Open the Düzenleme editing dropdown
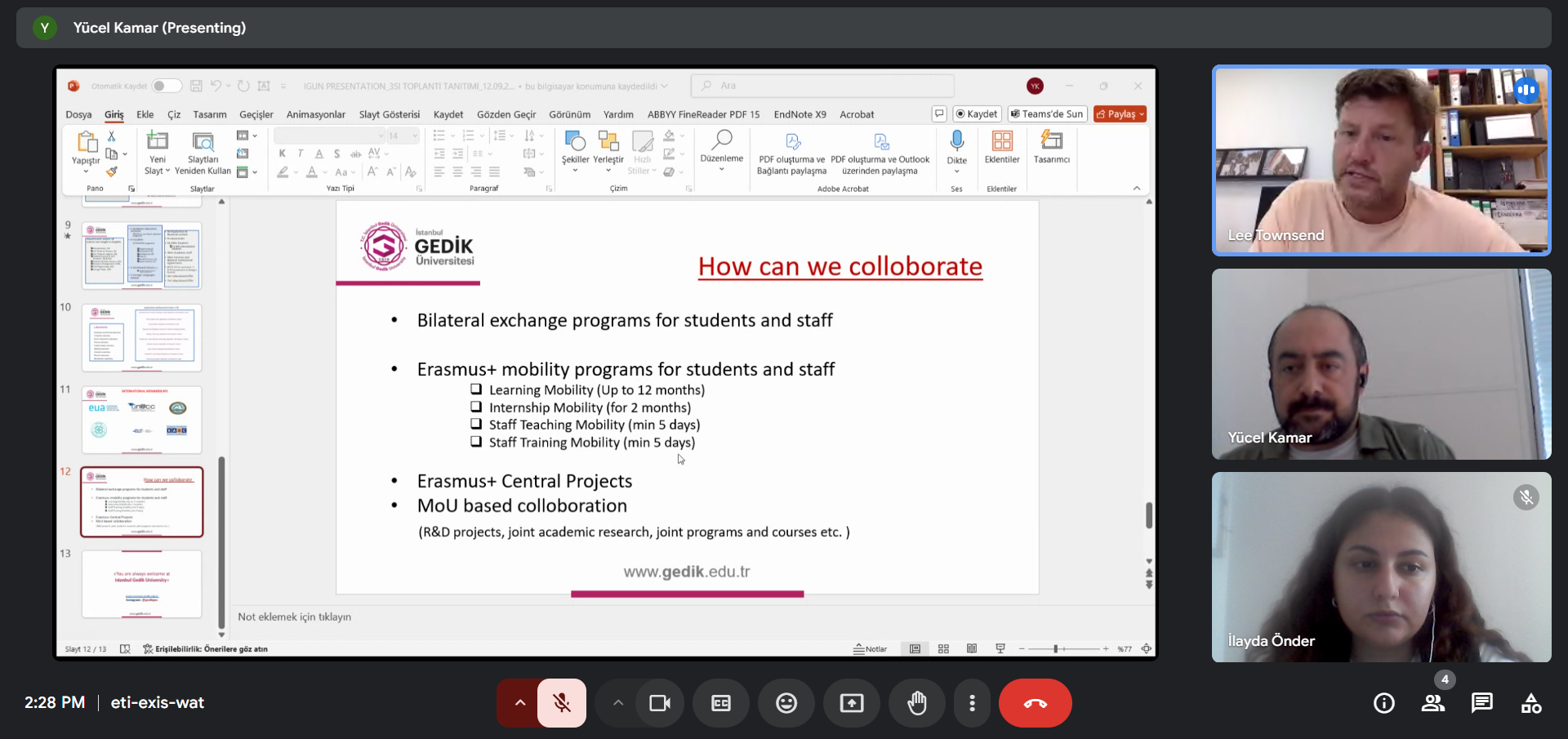Image resolution: width=1568 pixels, height=739 pixels. click(722, 151)
